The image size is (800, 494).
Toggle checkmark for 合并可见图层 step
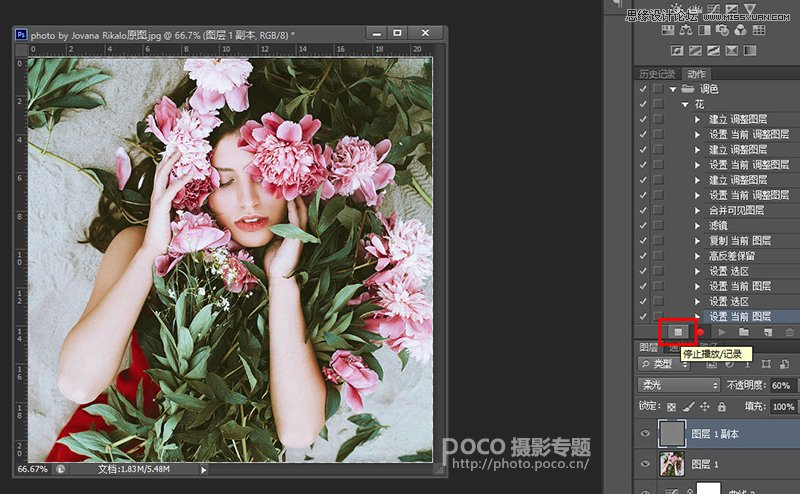(x=643, y=210)
